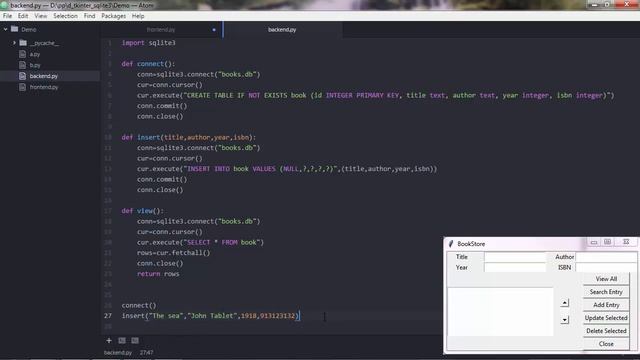The height and width of the screenshot is (360, 640).
Task: Click the 'import sqlite3' line
Action: 149,43
